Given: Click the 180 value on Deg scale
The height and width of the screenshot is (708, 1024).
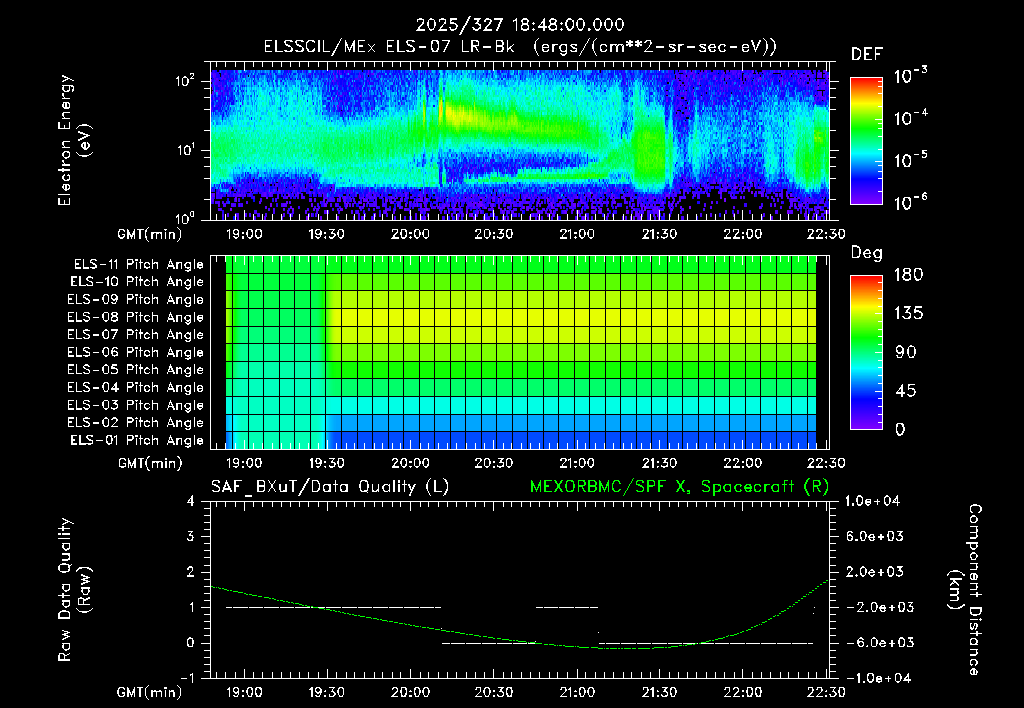Looking at the screenshot, I should 908,274.
